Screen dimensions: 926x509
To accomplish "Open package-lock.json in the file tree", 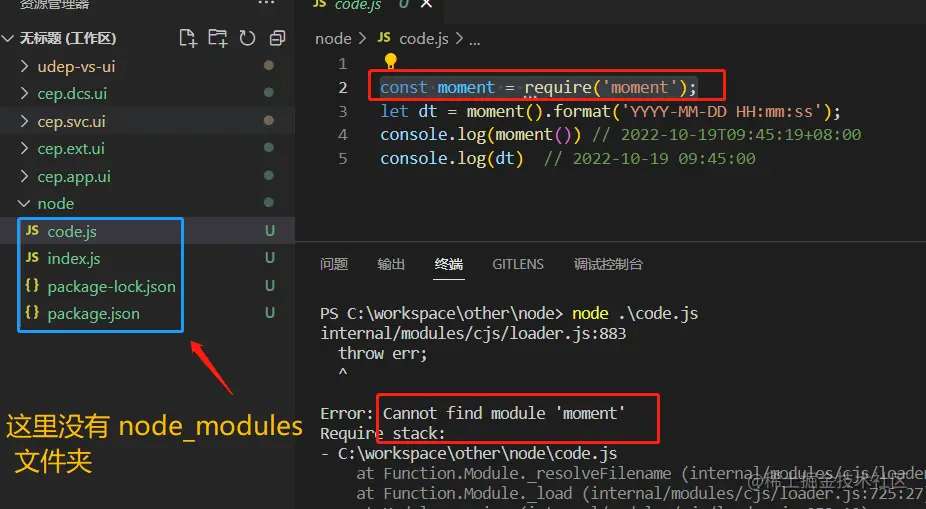I will (112, 286).
